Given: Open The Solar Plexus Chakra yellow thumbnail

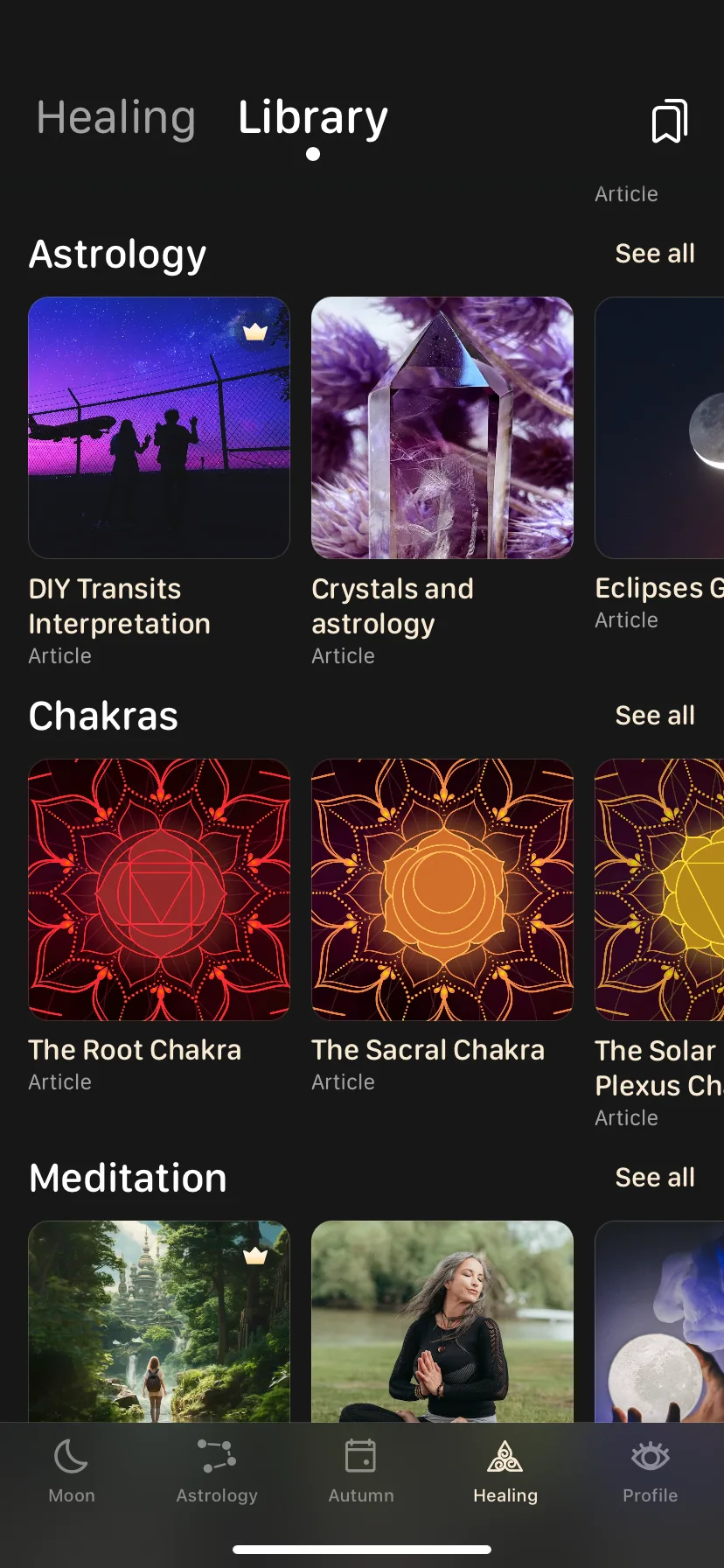Looking at the screenshot, I should [659, 890].
